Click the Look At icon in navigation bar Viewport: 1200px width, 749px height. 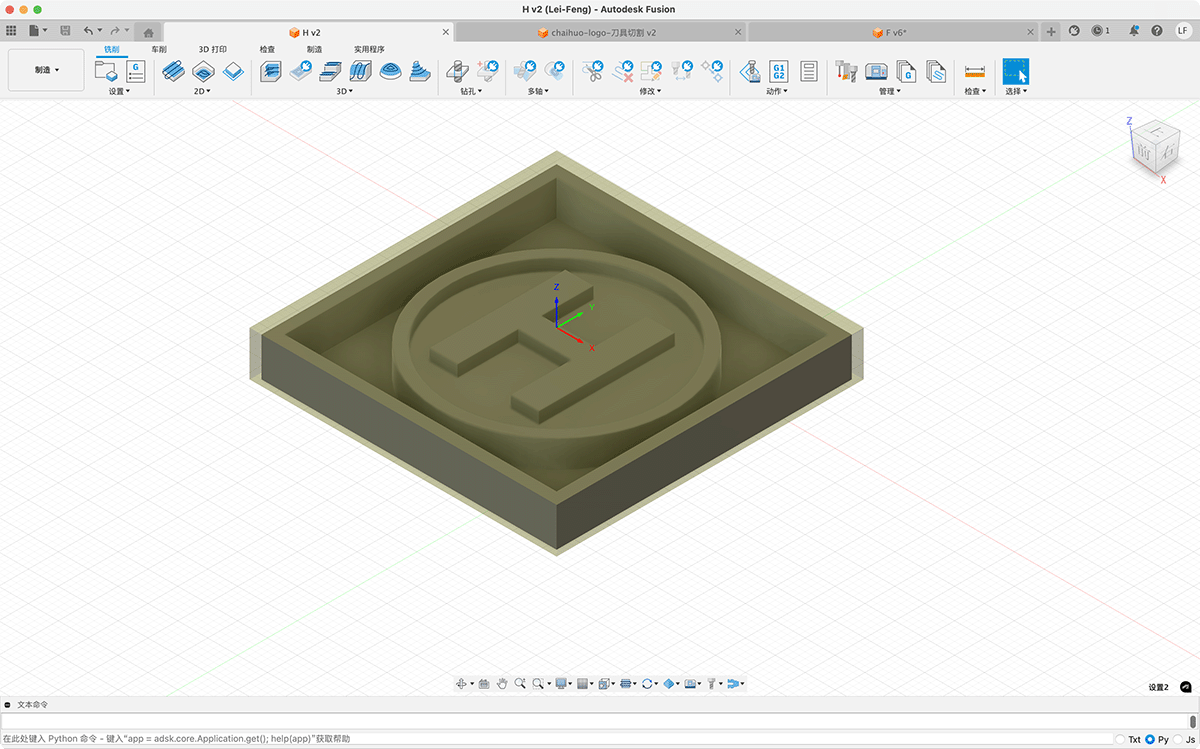(x=484, y=684)
